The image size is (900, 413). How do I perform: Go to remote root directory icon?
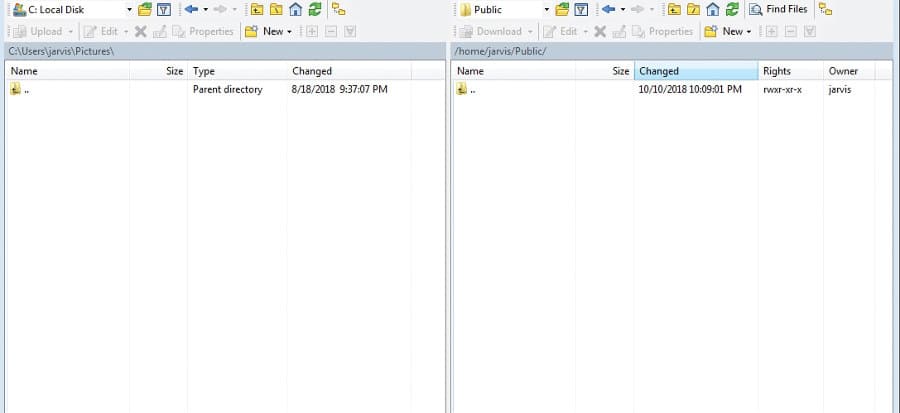pyautogui.click(x=693, y=9)
